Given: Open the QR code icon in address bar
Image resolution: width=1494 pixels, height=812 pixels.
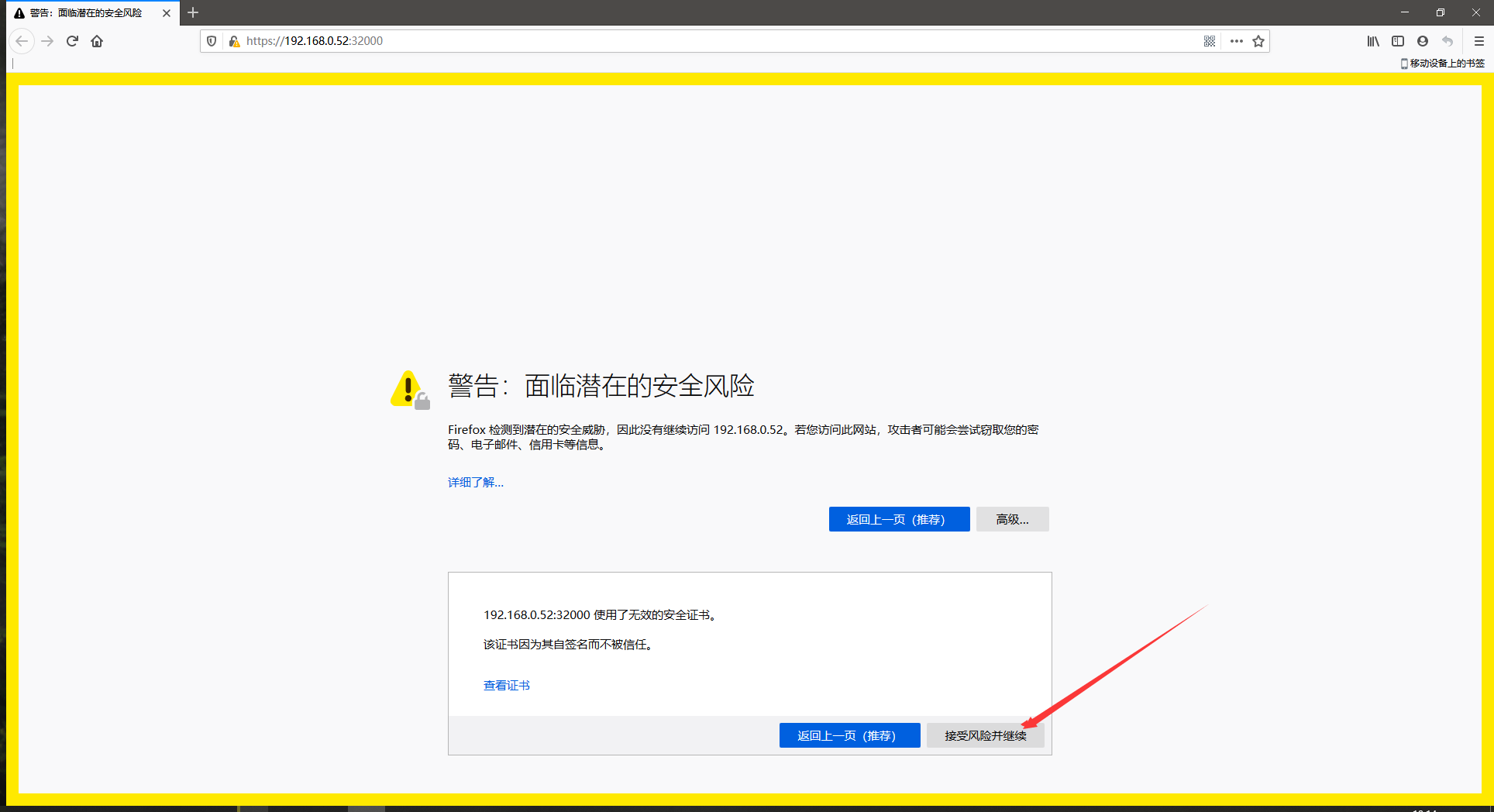Looking at the screenshot, I should click(x=1210, y=41).
